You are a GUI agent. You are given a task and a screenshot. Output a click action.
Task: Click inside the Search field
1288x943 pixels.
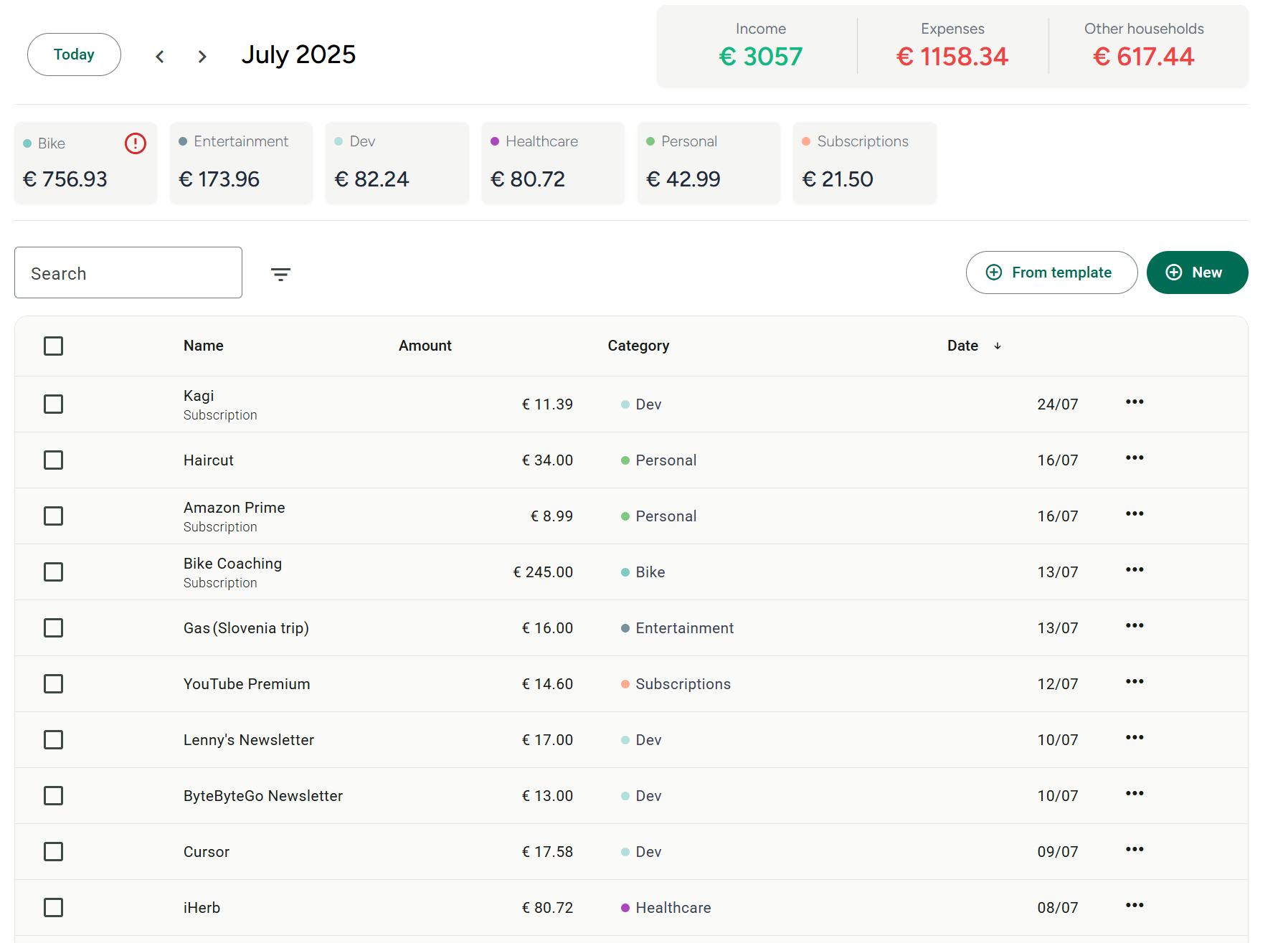tap(128, 273)
